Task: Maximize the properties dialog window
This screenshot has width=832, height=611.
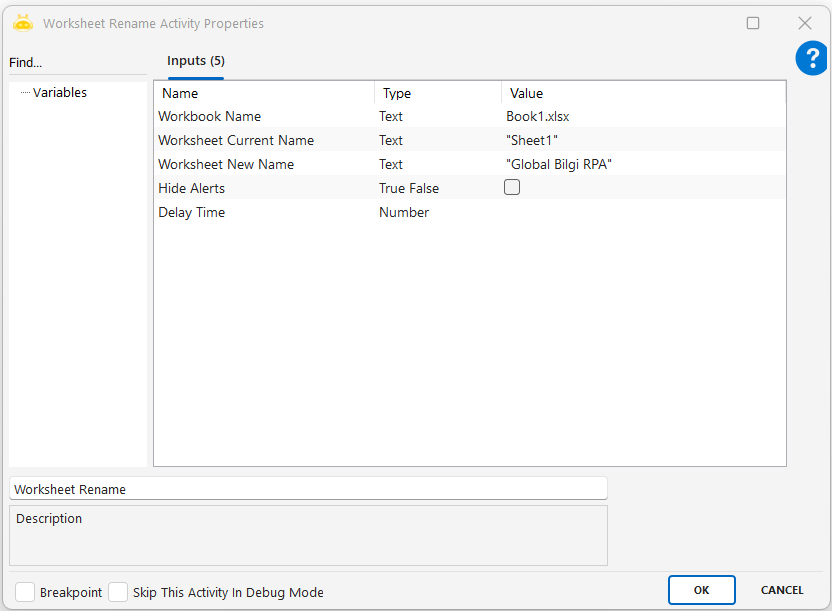Action: (753, 23)
